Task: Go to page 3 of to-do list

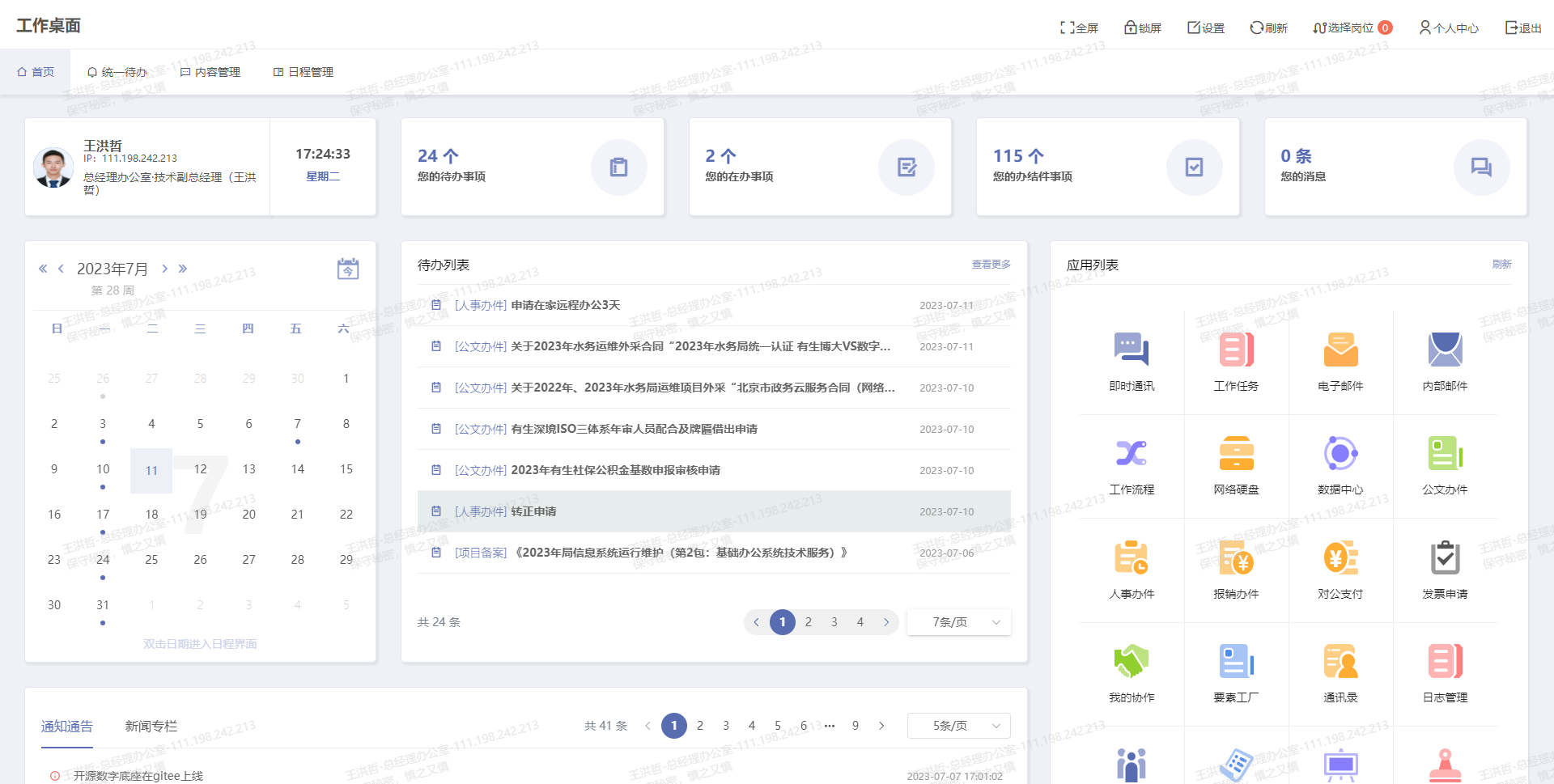Action: [834, 622]
